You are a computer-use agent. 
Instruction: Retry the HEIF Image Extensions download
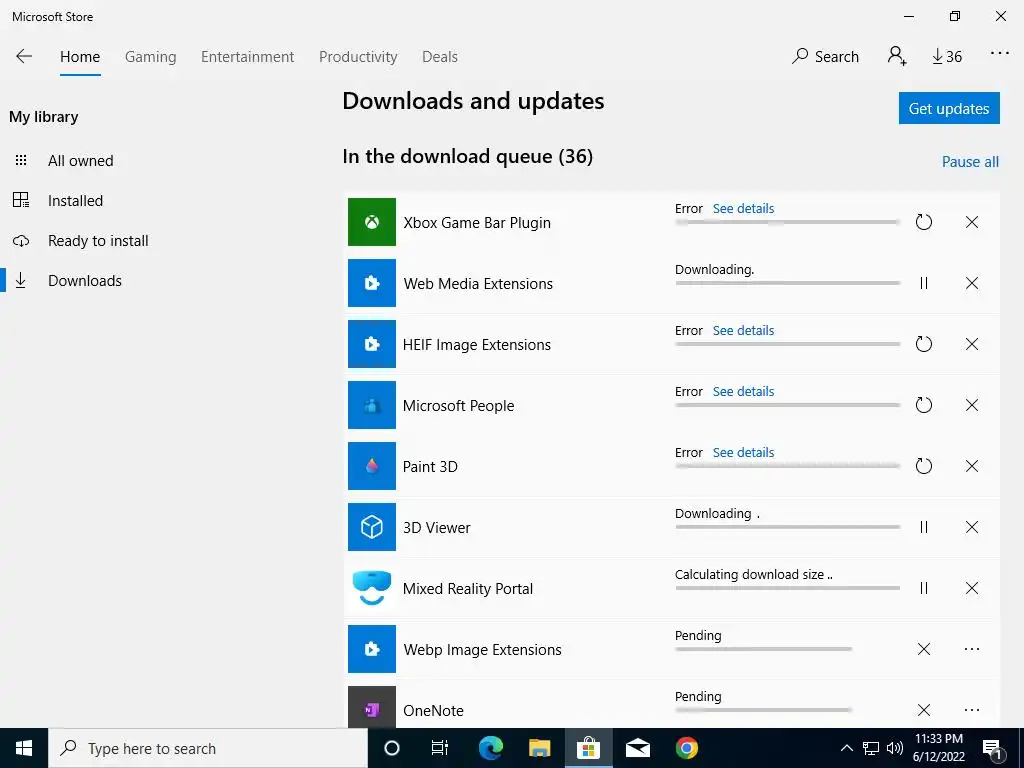pos(923,344)
